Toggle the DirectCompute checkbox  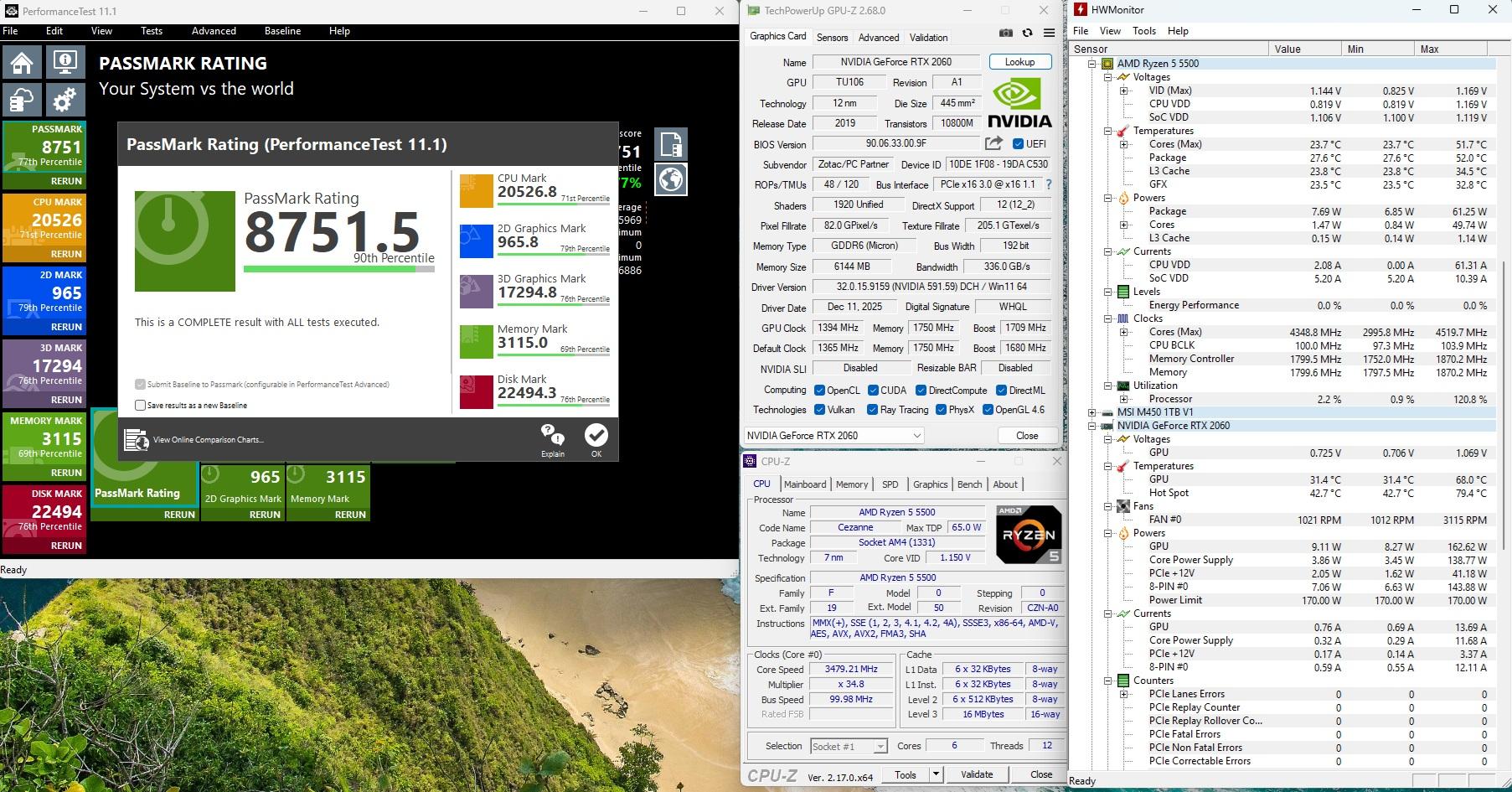(921, 390)
